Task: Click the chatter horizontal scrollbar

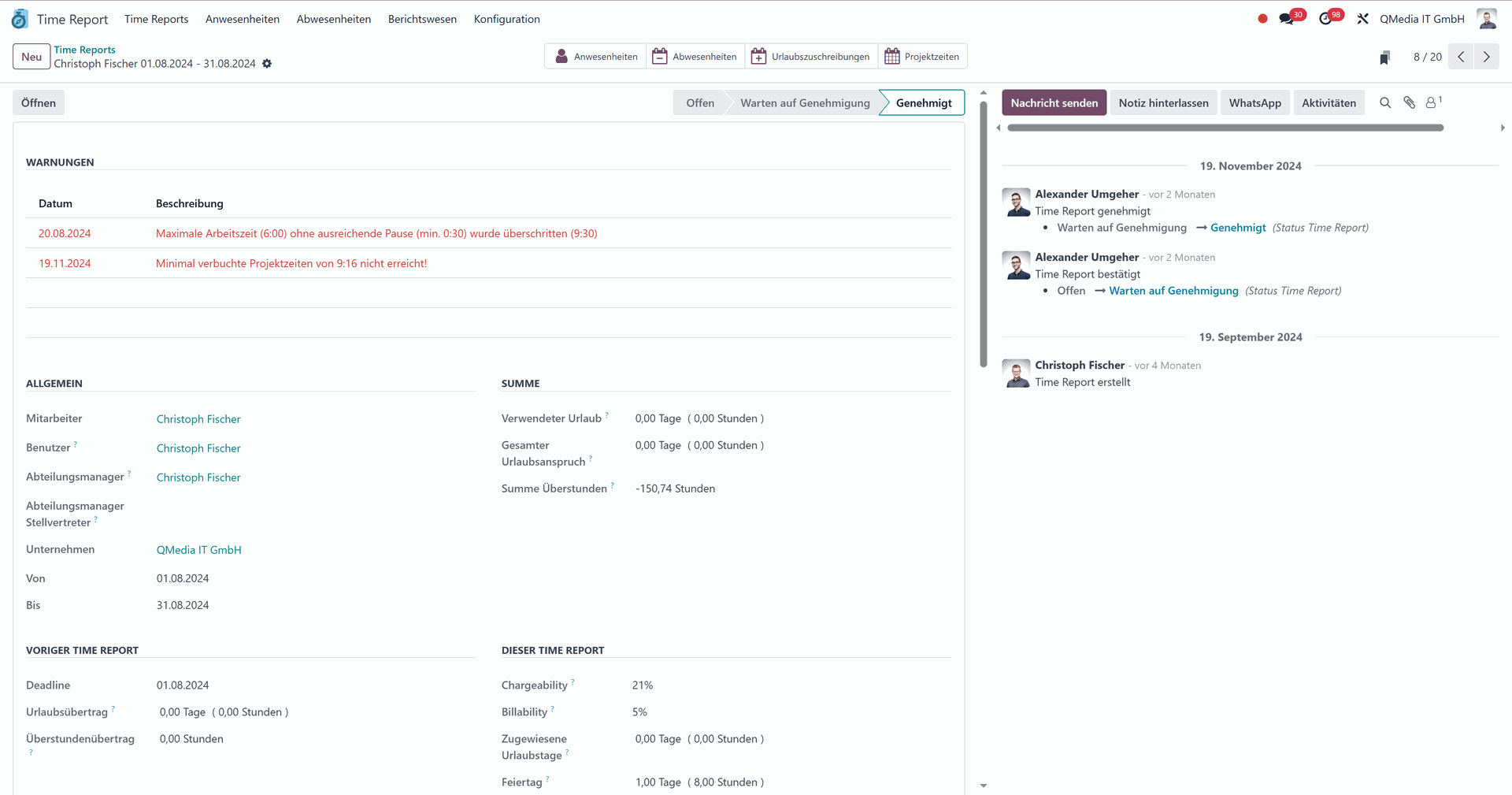Action: pos(1225,128)
